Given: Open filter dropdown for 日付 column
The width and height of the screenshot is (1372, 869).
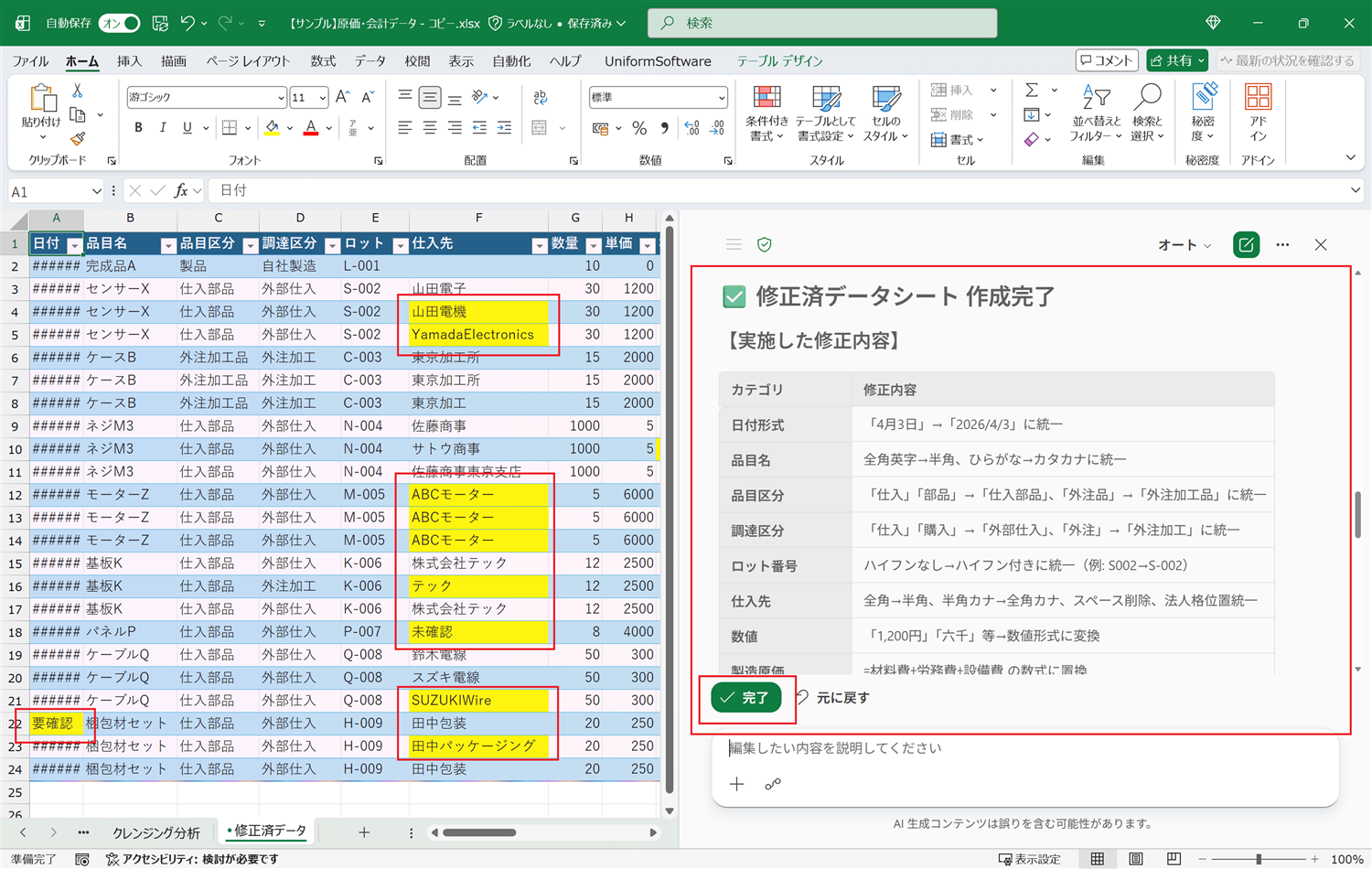Looking at the screenshot, I should click(74, 245).
